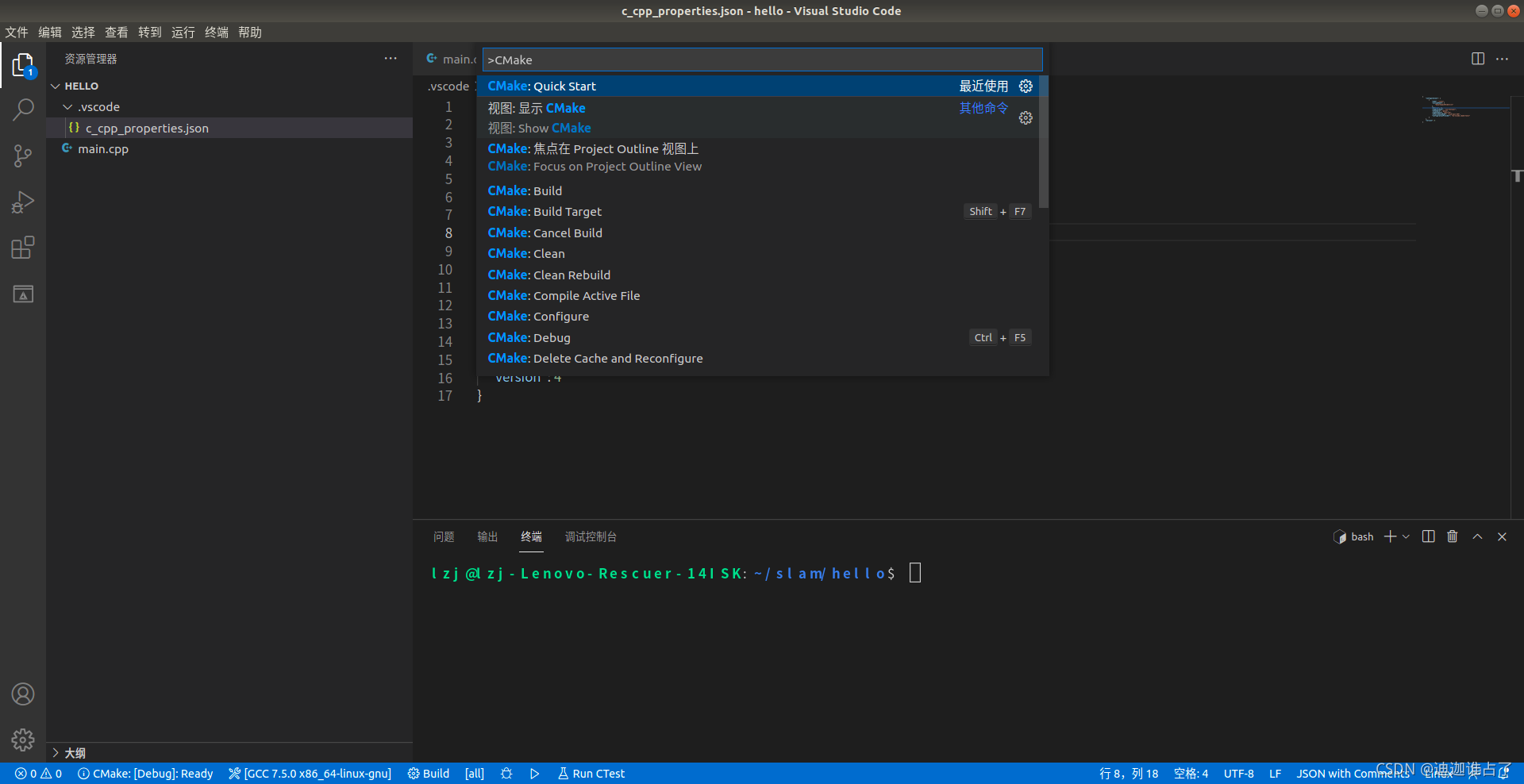Open the 文件 menu
1524x784 pixels.
tap(17, 32)
